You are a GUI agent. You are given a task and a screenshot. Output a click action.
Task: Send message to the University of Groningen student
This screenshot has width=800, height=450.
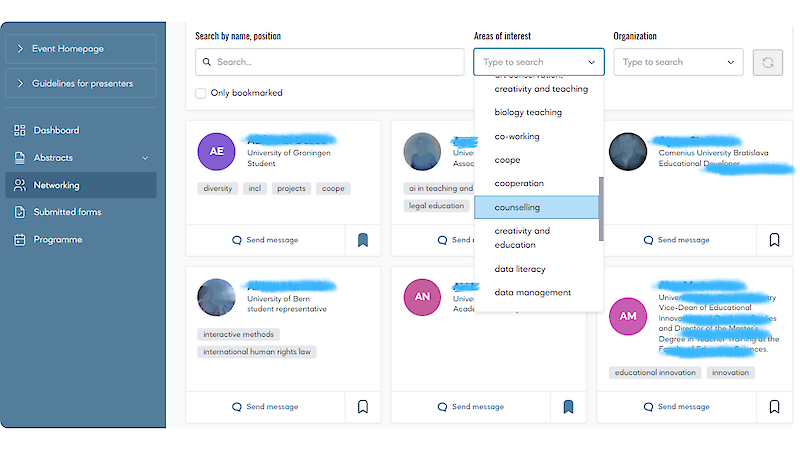tap(265, 240)
